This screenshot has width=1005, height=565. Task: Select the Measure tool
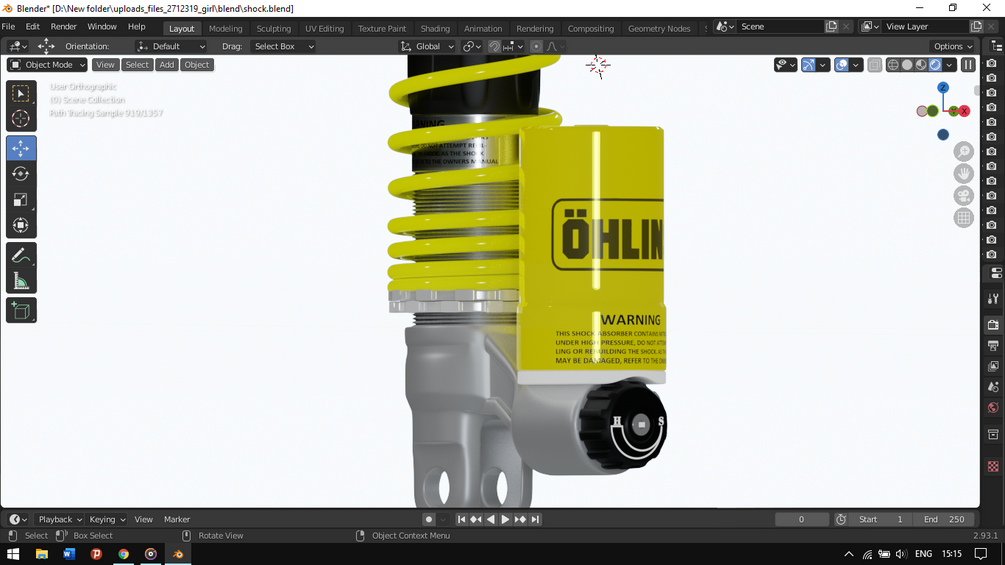21,281
